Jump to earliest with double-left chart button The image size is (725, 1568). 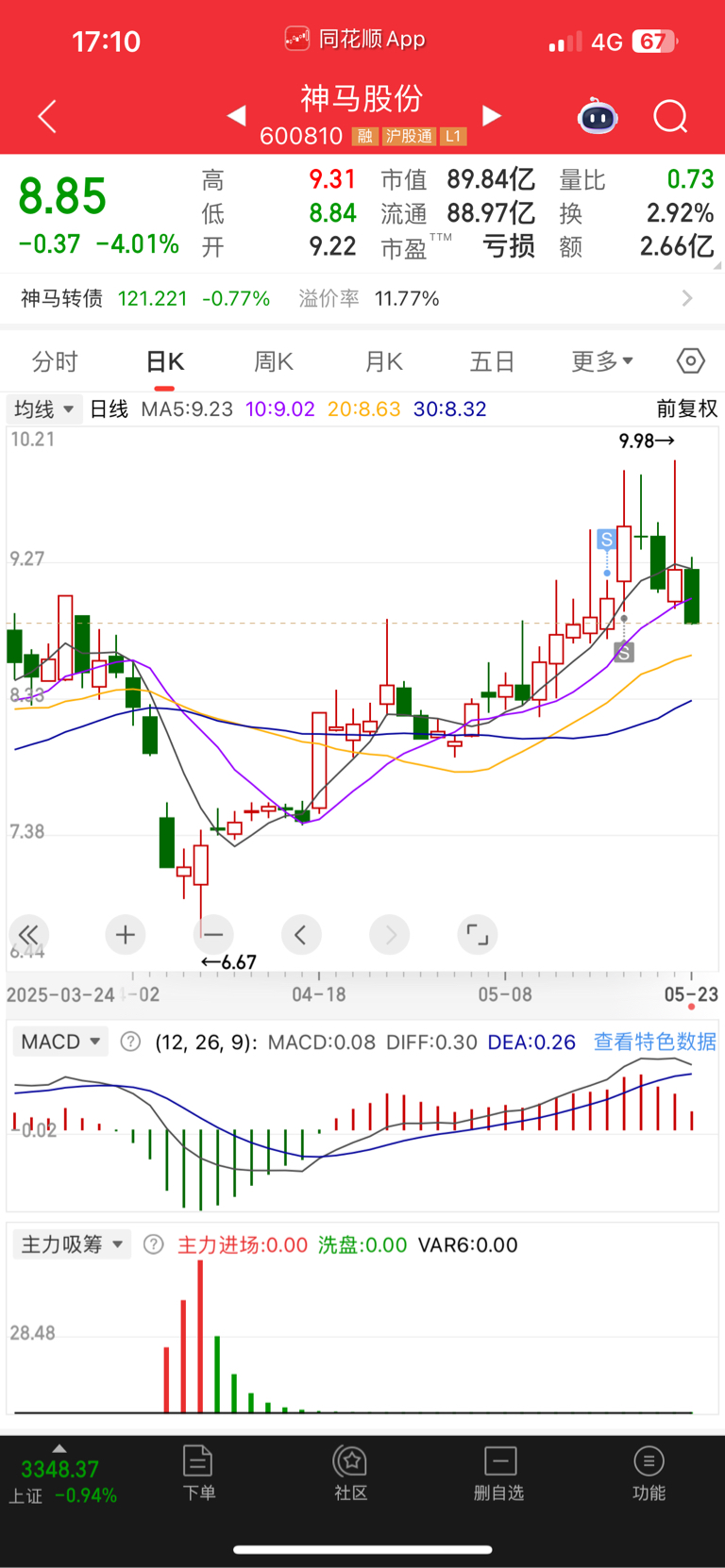click(x=28, y=935)
